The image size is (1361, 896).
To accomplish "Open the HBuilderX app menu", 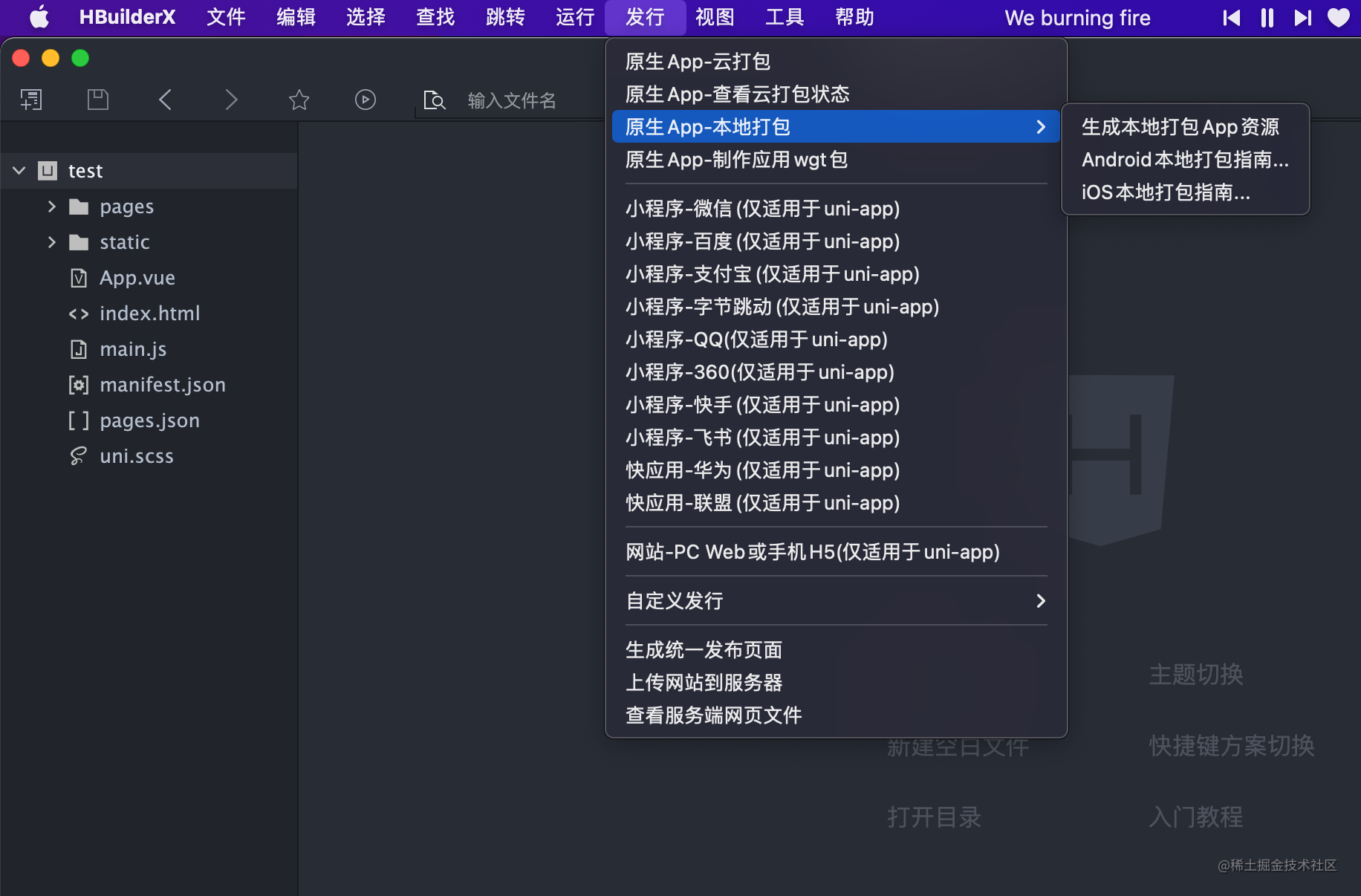I will click(127, 17).
